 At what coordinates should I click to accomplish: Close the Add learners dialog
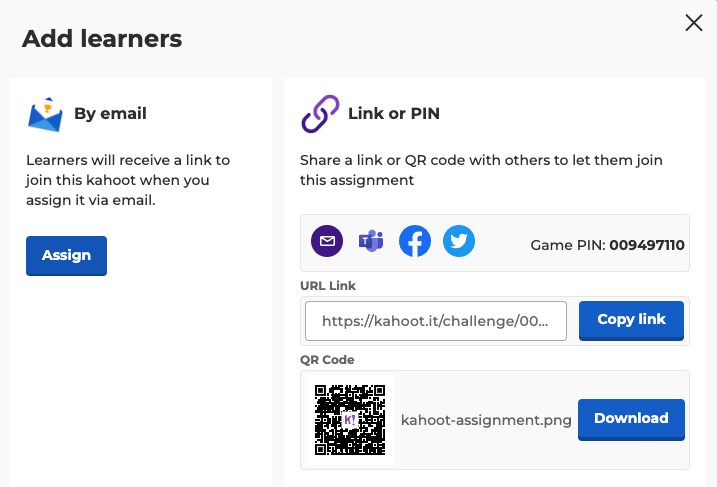pos(694,22)
